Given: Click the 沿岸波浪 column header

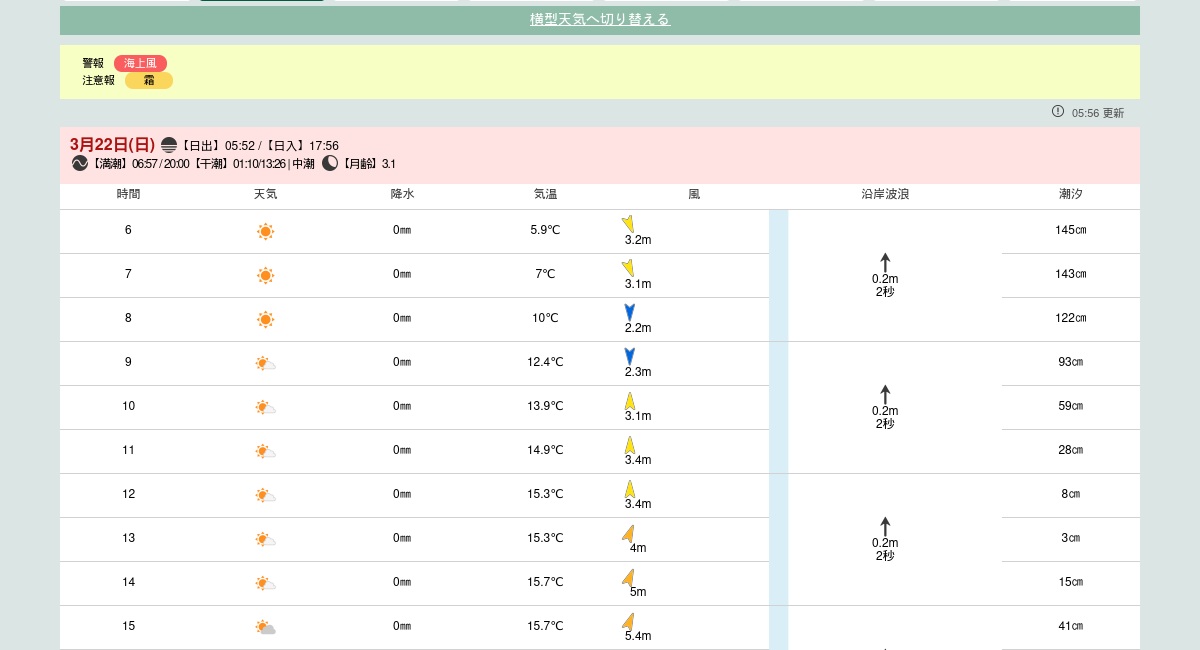Looking at the screenshot, I should tap(885, 194).
